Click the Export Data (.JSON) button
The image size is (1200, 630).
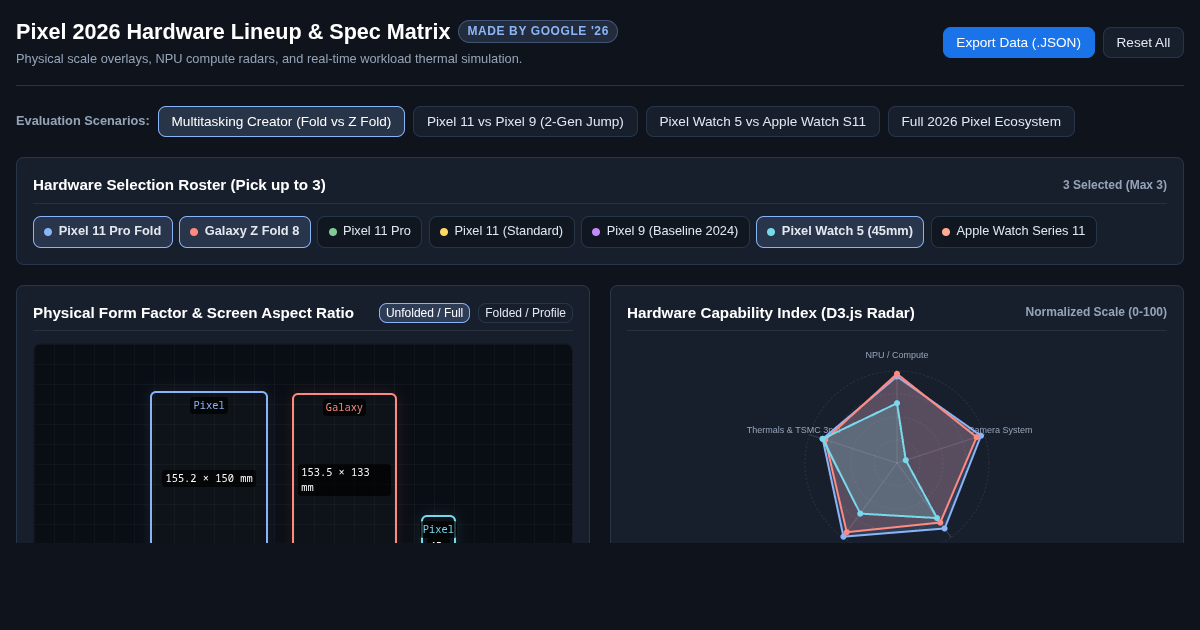[x=1018, y=42]
